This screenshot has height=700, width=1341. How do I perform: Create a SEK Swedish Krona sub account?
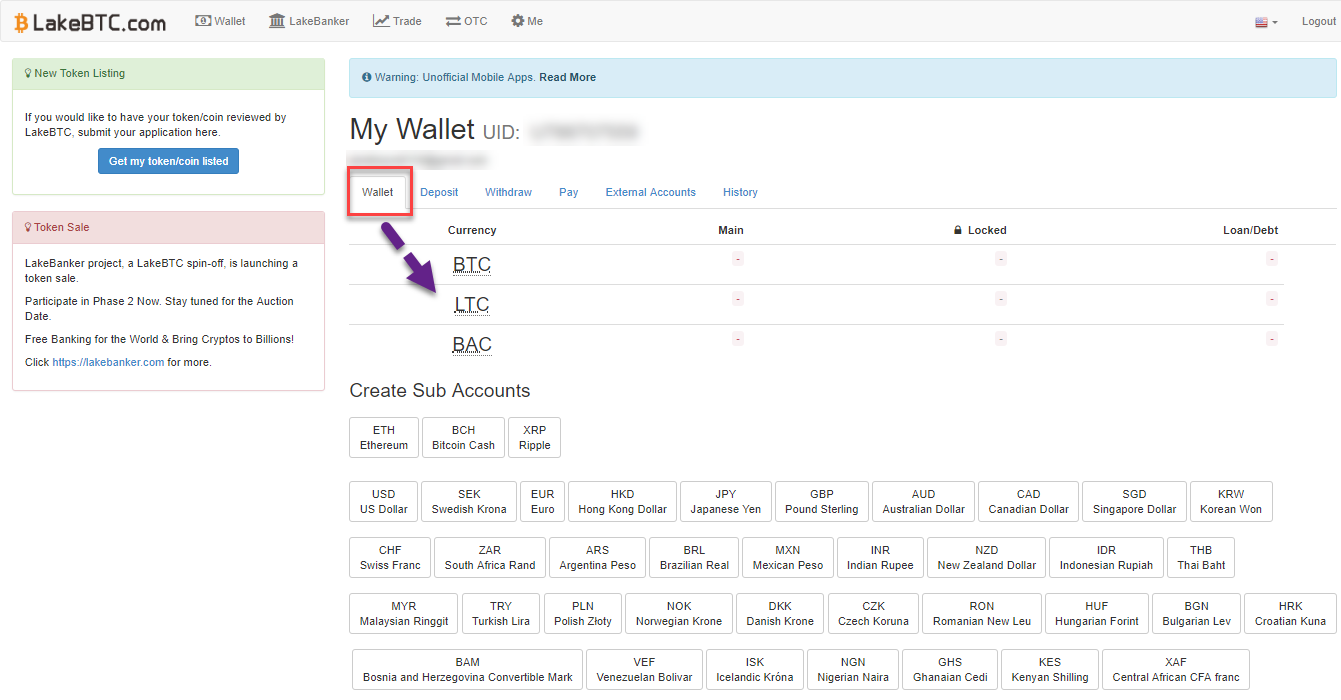tap(469, 502)
